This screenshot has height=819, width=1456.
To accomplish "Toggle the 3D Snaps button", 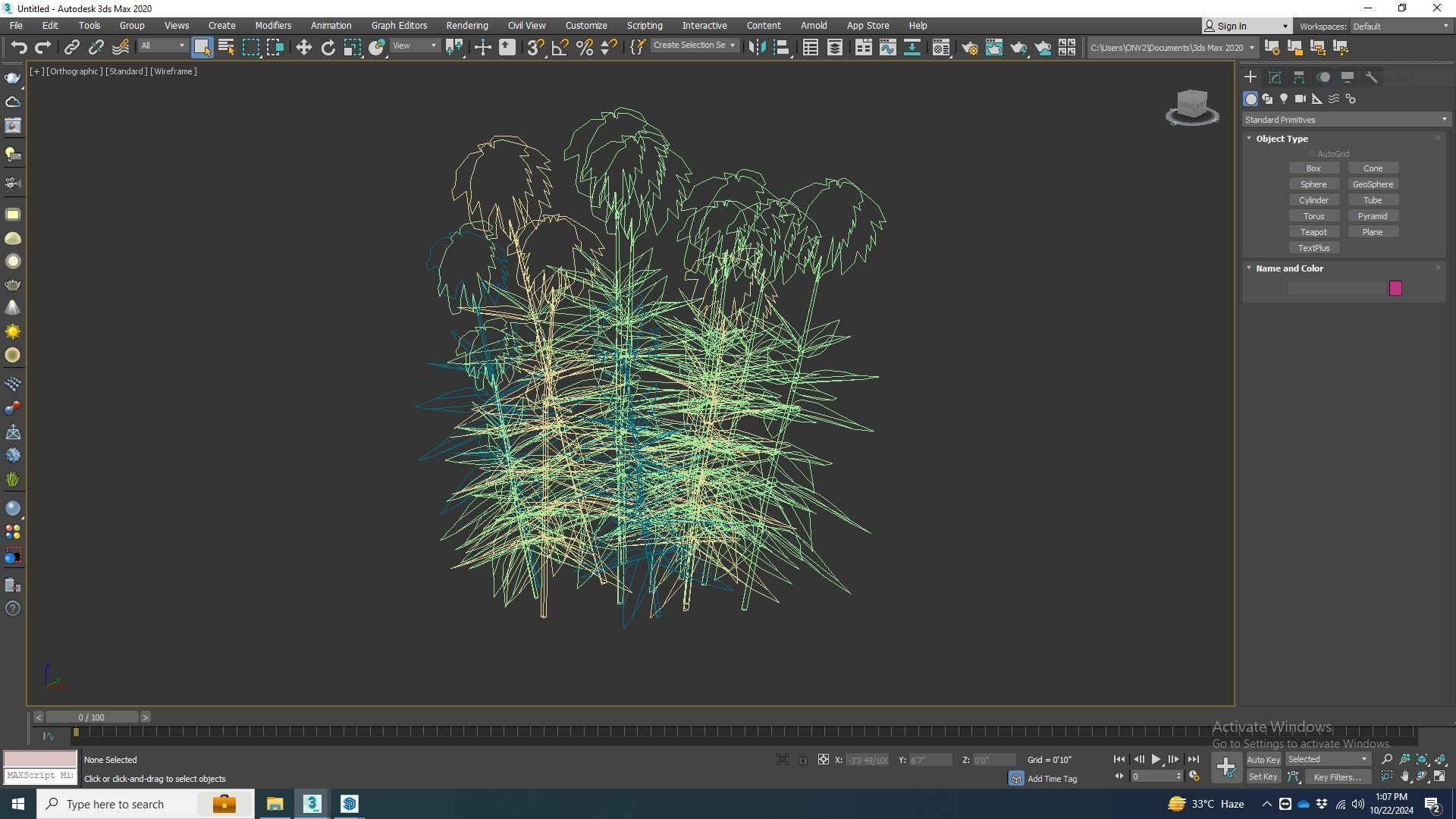I will pos(535,48).
